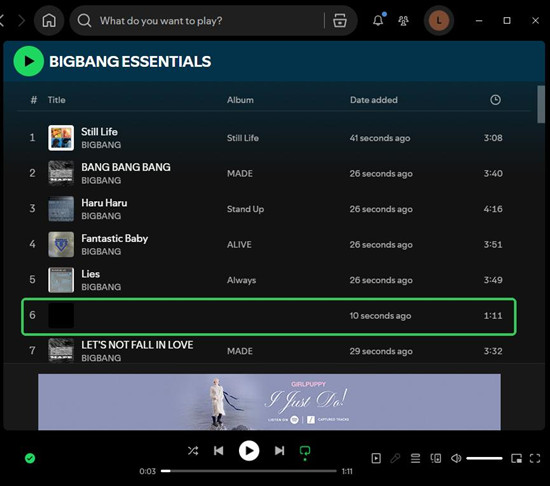The width and height of the screenshot is (550, 486).
Task: Mute the volume speaker icon
Action: click(456, 458)
